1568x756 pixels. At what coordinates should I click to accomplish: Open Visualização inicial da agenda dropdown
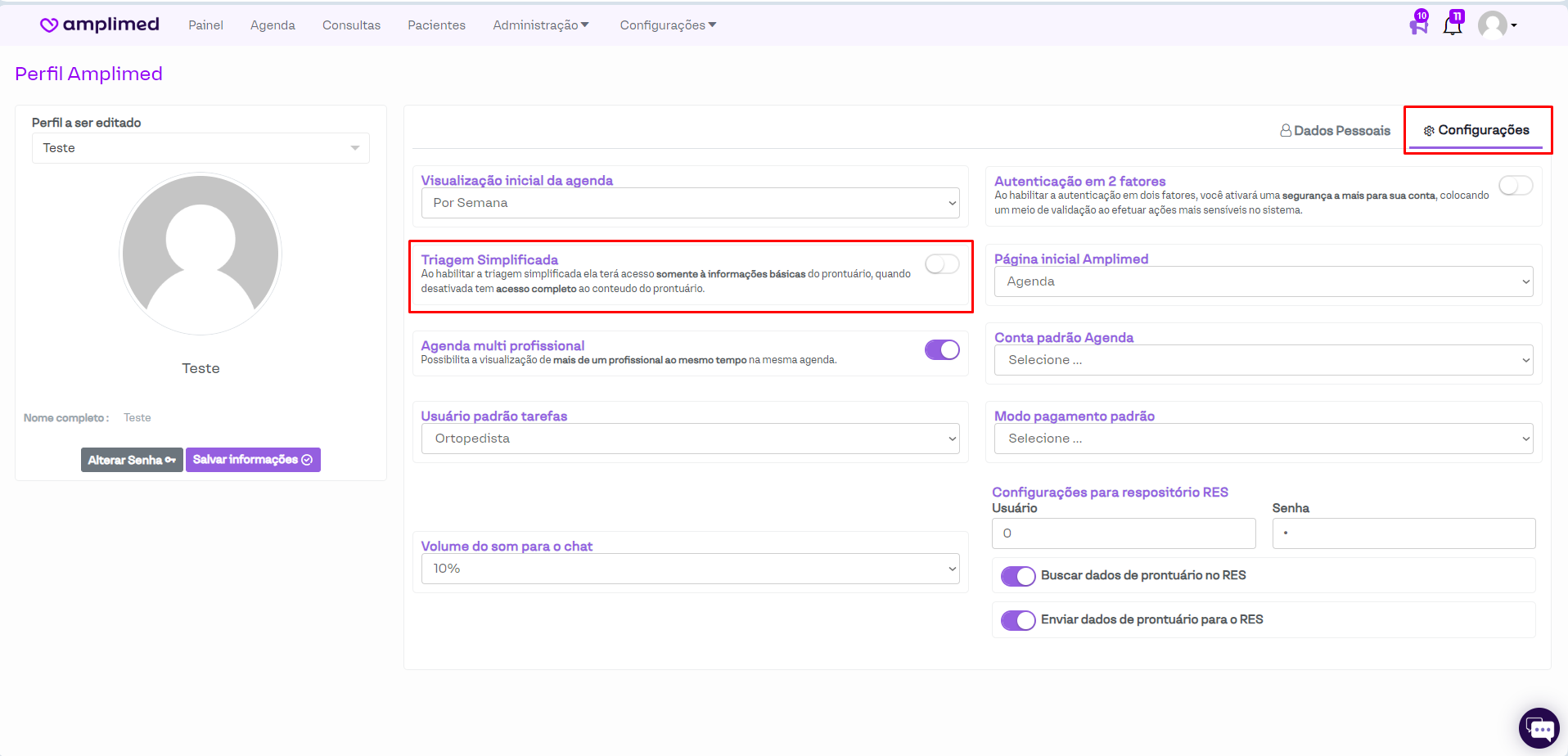point(690,203)
